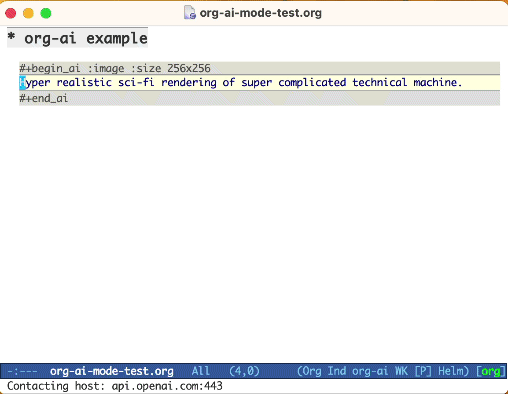Click the Org major mode indicator
The width and height of the screenshot is (508, 394).
[309, 371]
